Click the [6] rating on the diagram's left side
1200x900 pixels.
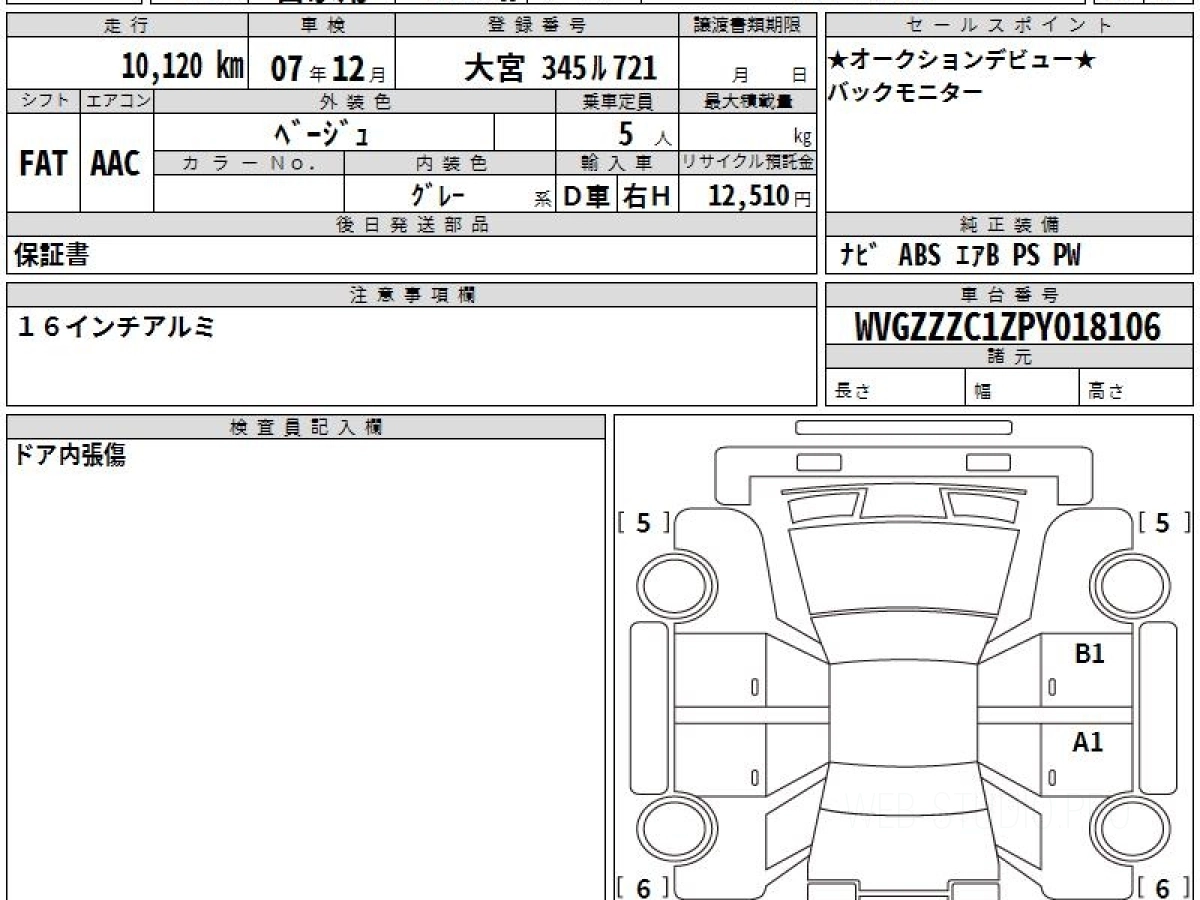pyautogui.click(x=644, y=887)
